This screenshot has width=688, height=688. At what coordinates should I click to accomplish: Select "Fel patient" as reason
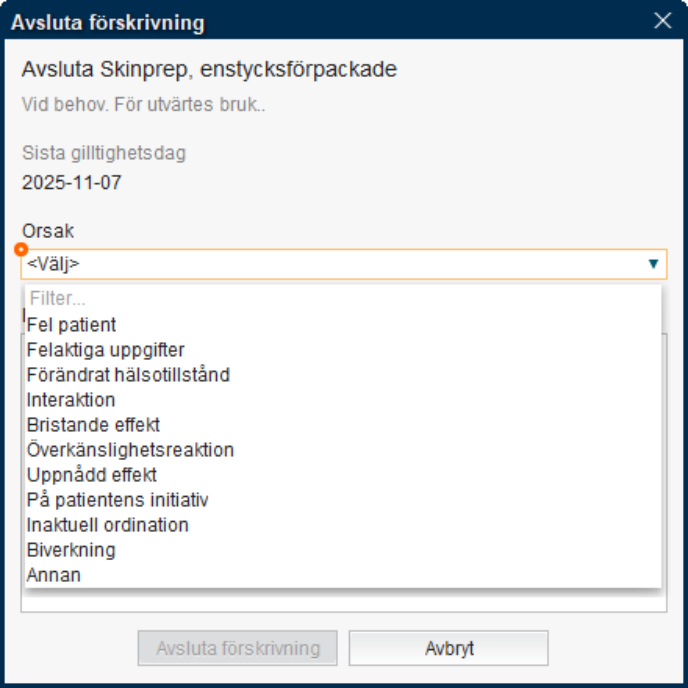(x=72, y=325)
